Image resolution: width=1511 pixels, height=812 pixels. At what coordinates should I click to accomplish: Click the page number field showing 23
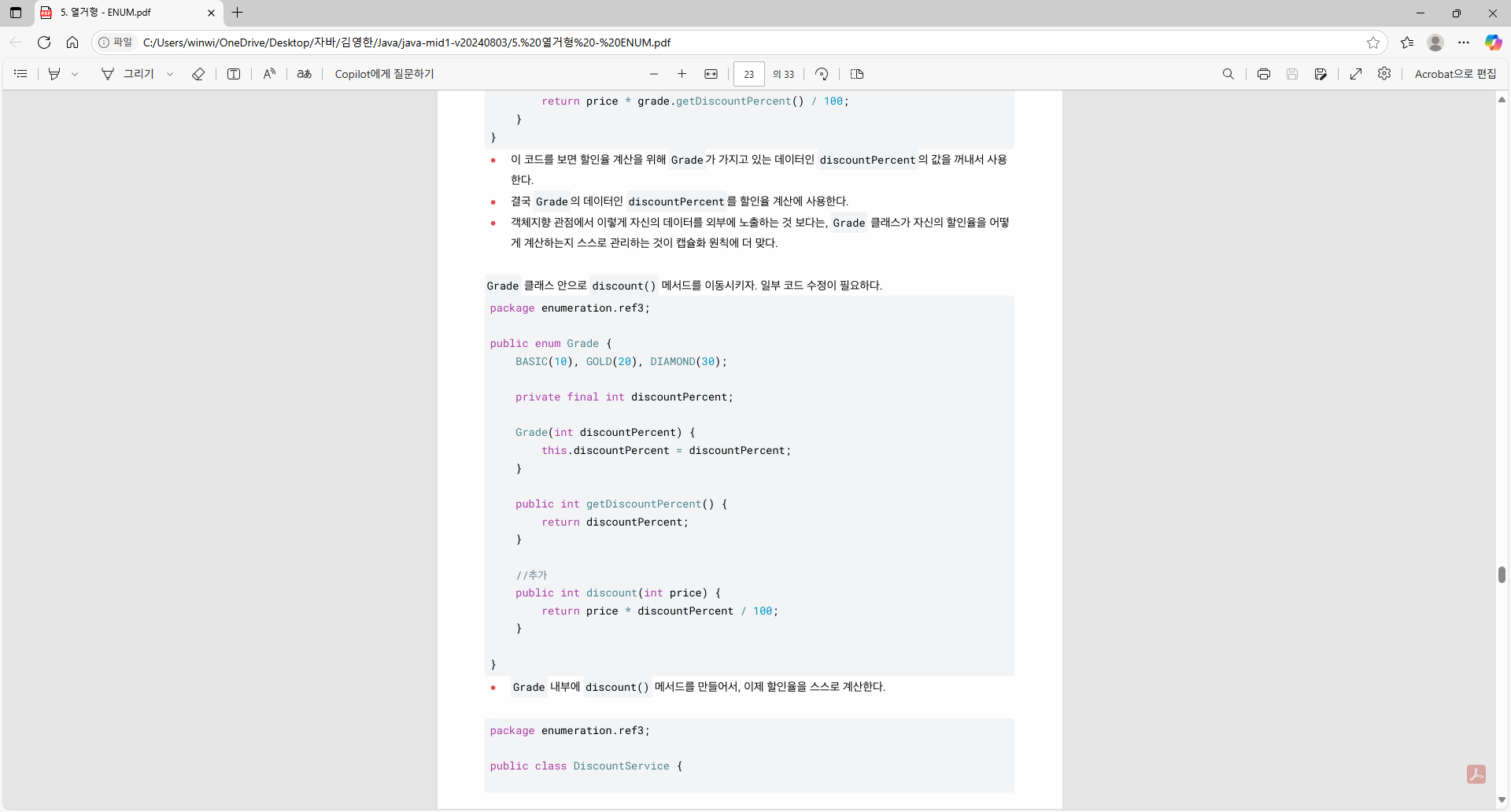point(749,74)
